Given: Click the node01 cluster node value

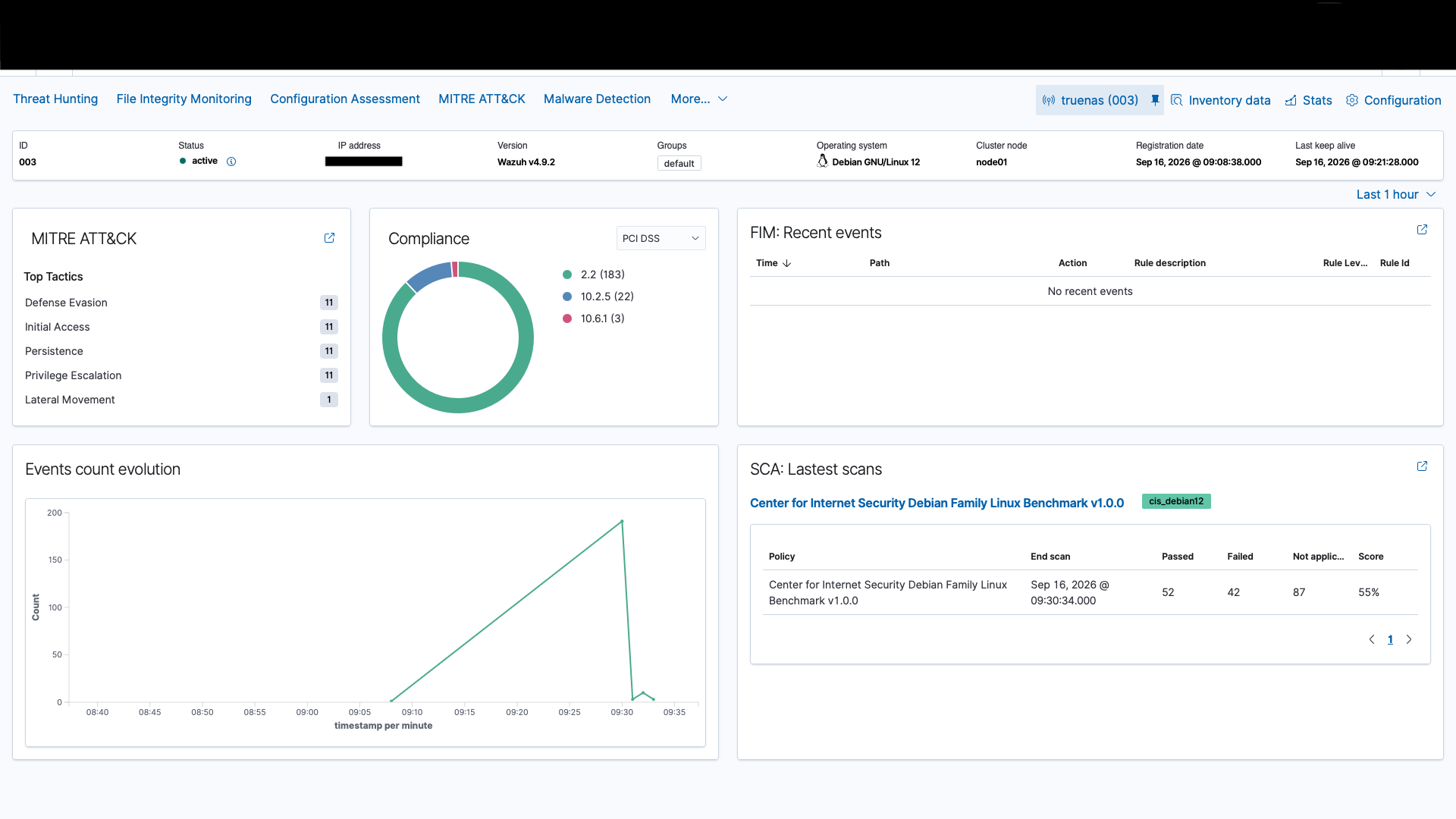Looking at the screenshot, I should [991, 162].
